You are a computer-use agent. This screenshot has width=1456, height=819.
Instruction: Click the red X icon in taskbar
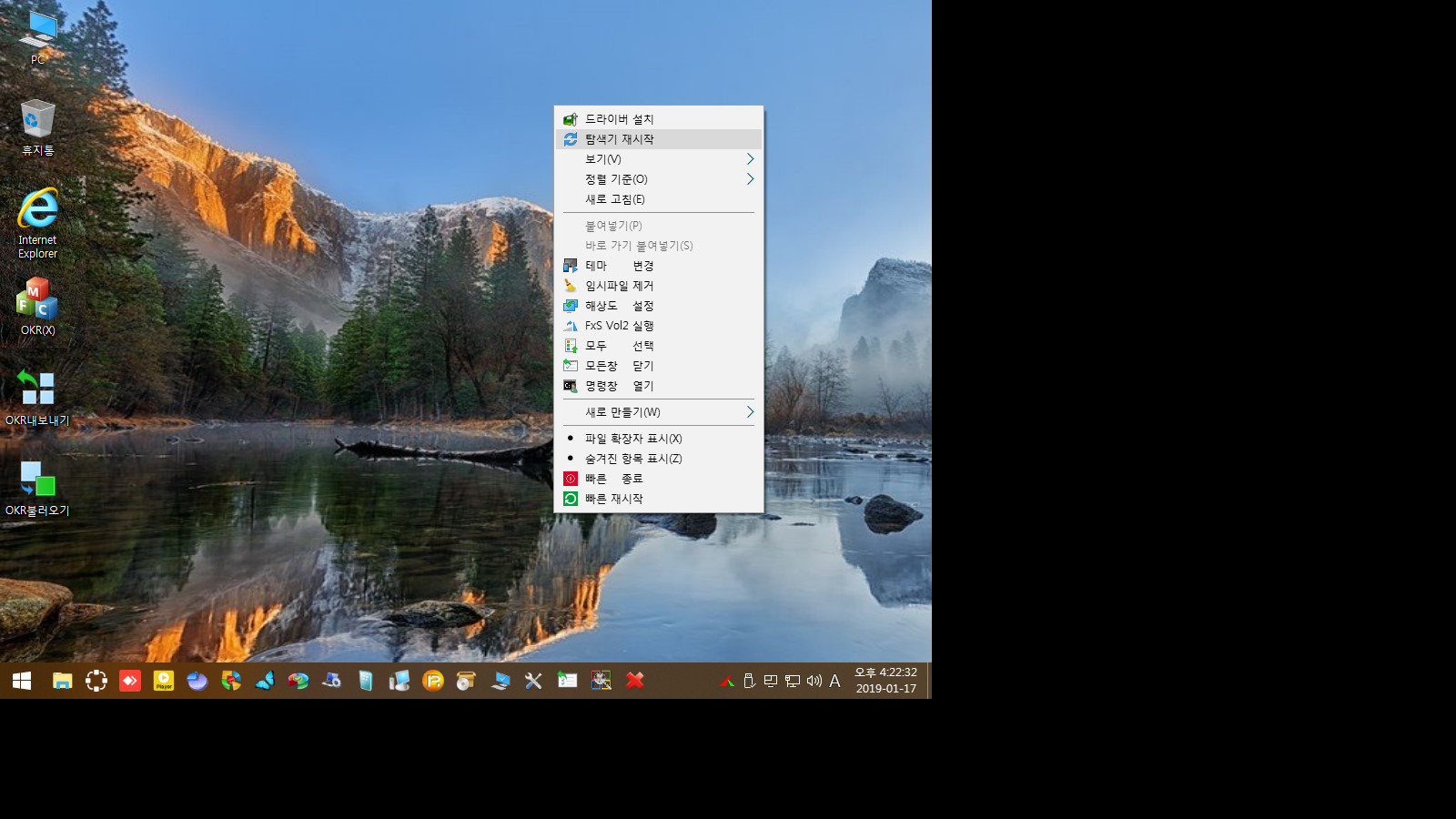(x=635, y=681)
